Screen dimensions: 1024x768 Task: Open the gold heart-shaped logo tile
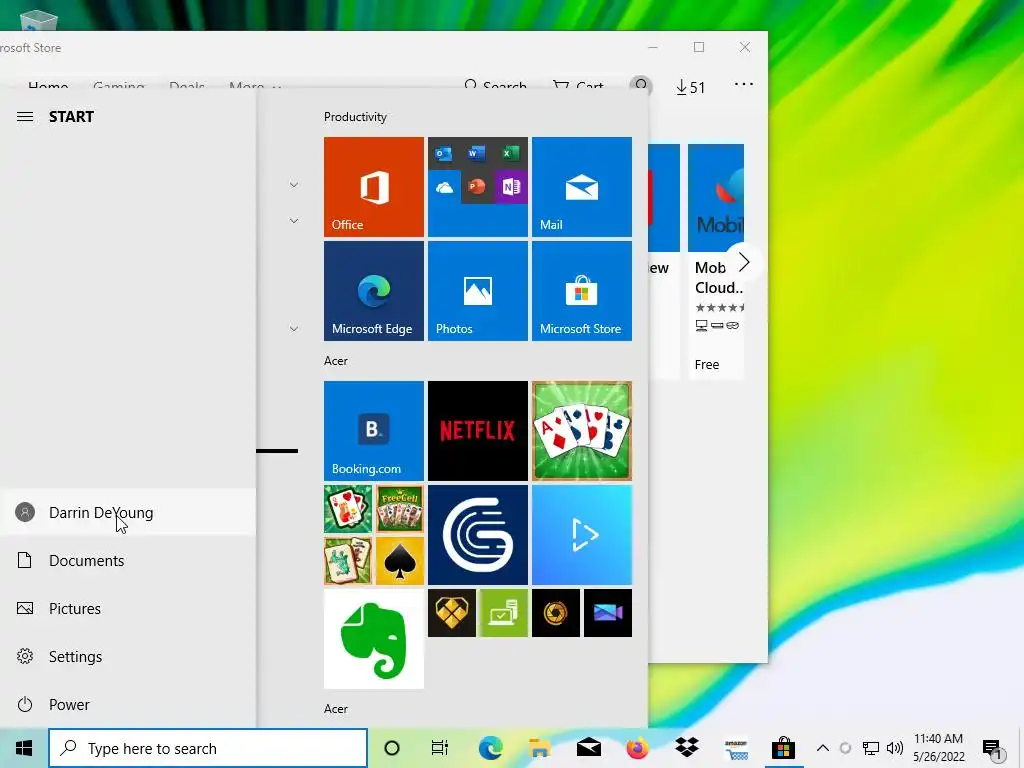click(452, 613)
